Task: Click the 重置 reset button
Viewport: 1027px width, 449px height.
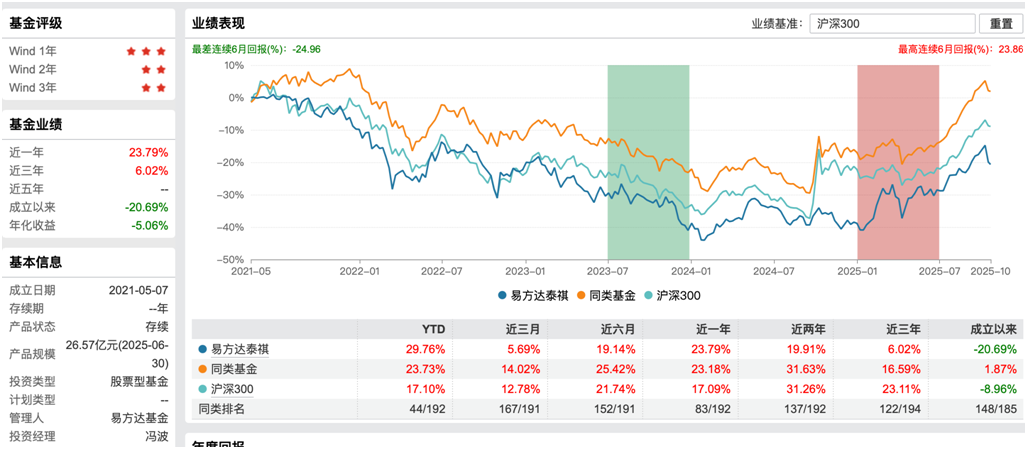Action: [x=1001, y=24]
